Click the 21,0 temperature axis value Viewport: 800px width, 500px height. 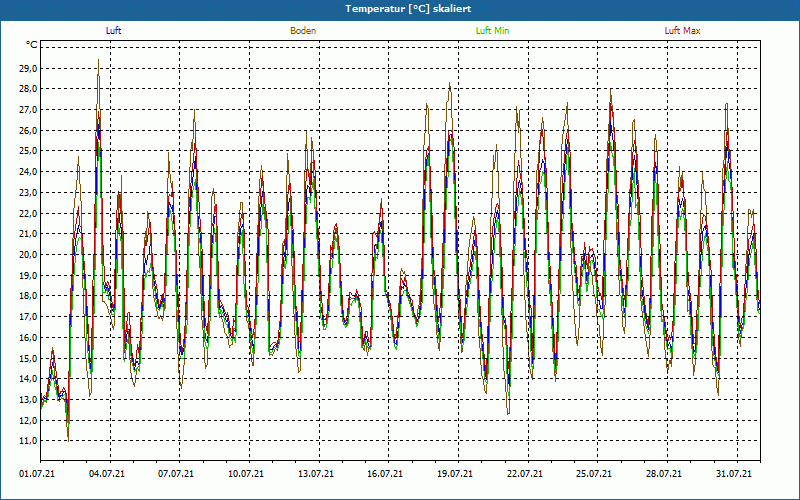pos(28,234)
